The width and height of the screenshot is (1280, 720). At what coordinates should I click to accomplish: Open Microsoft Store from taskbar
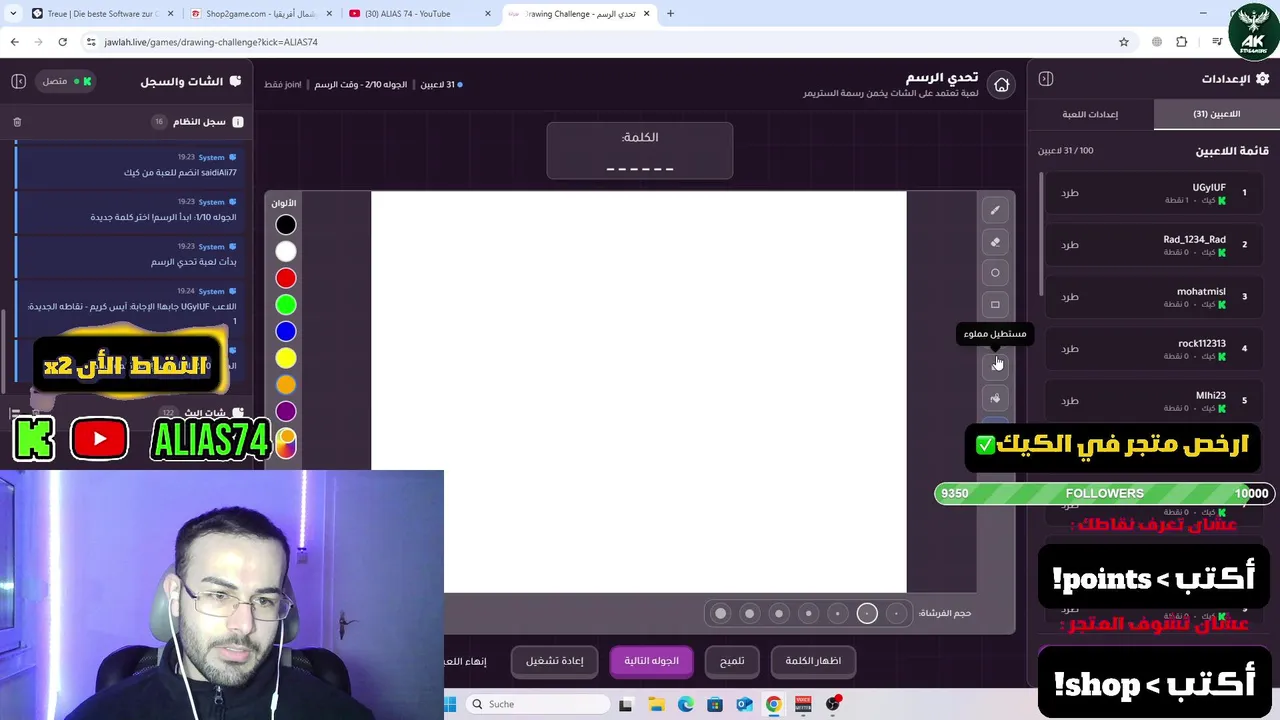pos(715,705)
